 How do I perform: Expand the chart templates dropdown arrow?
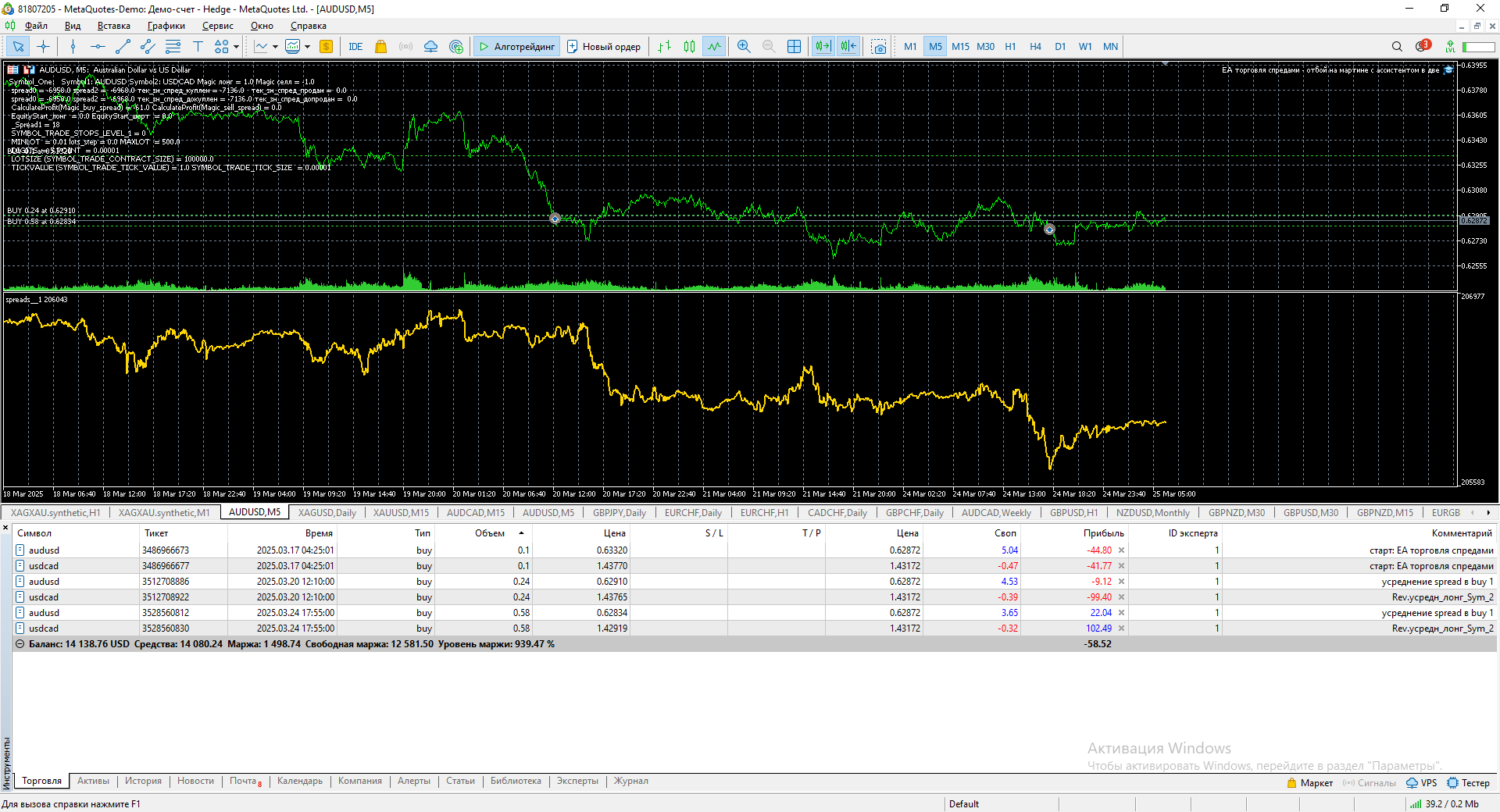(307, 47)
